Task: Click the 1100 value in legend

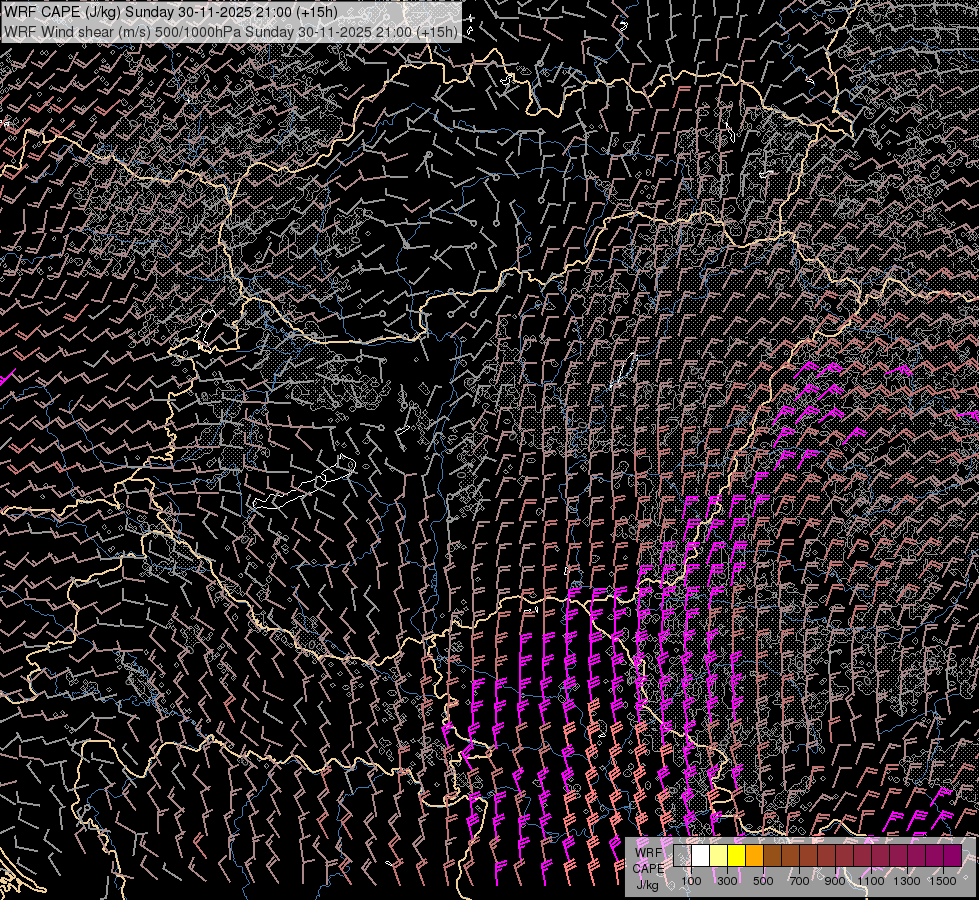Action: 871,881
